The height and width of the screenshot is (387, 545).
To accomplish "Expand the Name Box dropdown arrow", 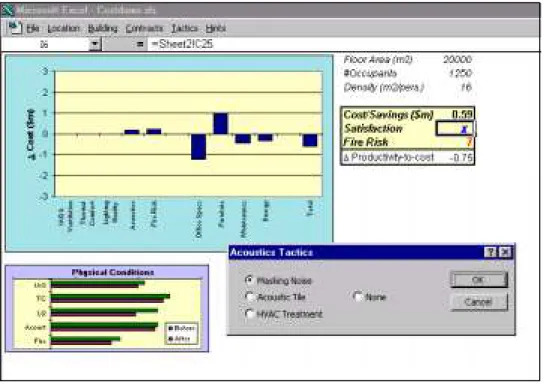I will click(95, 44).
